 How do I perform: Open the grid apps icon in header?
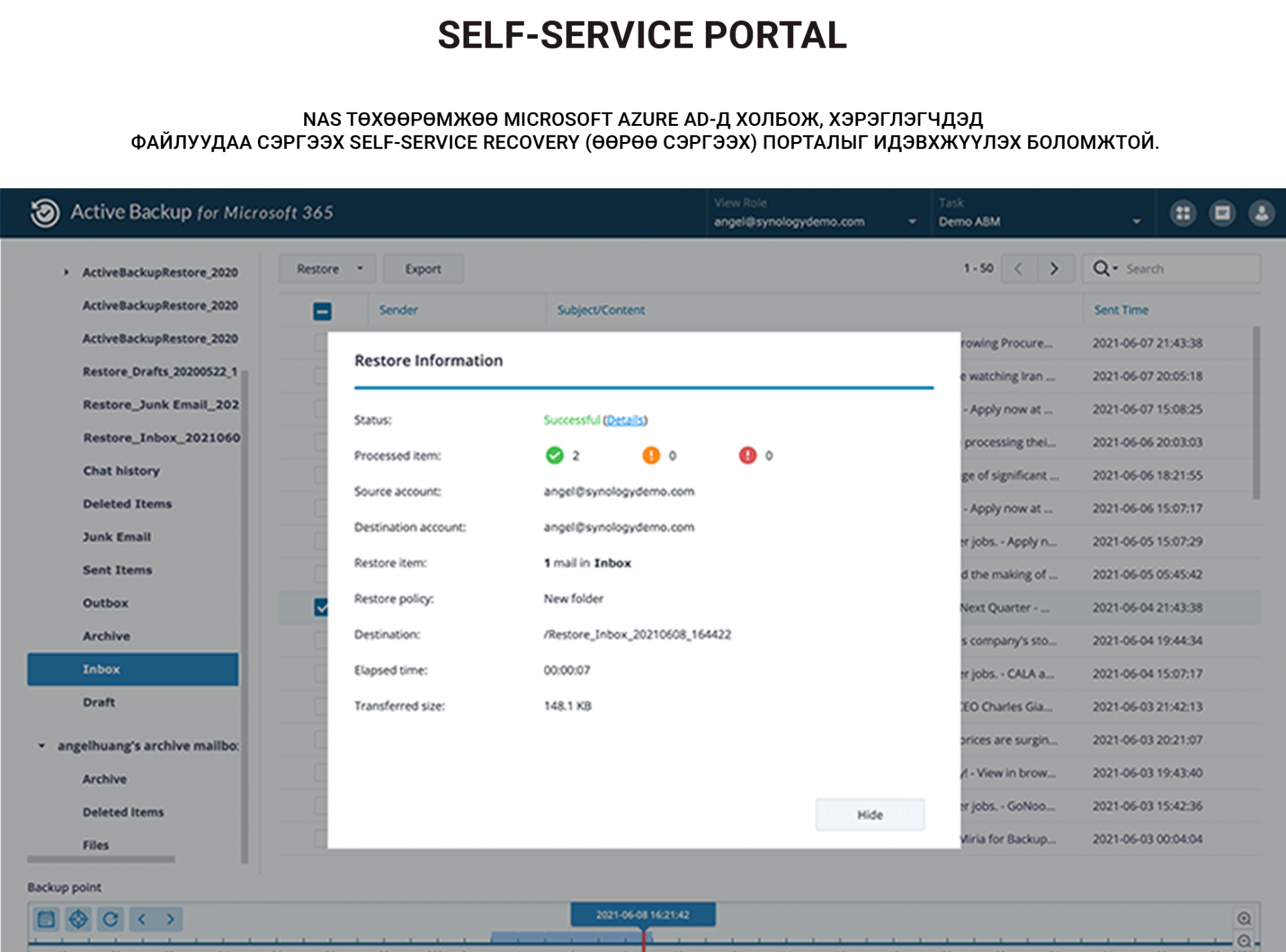coord(1183,214)
